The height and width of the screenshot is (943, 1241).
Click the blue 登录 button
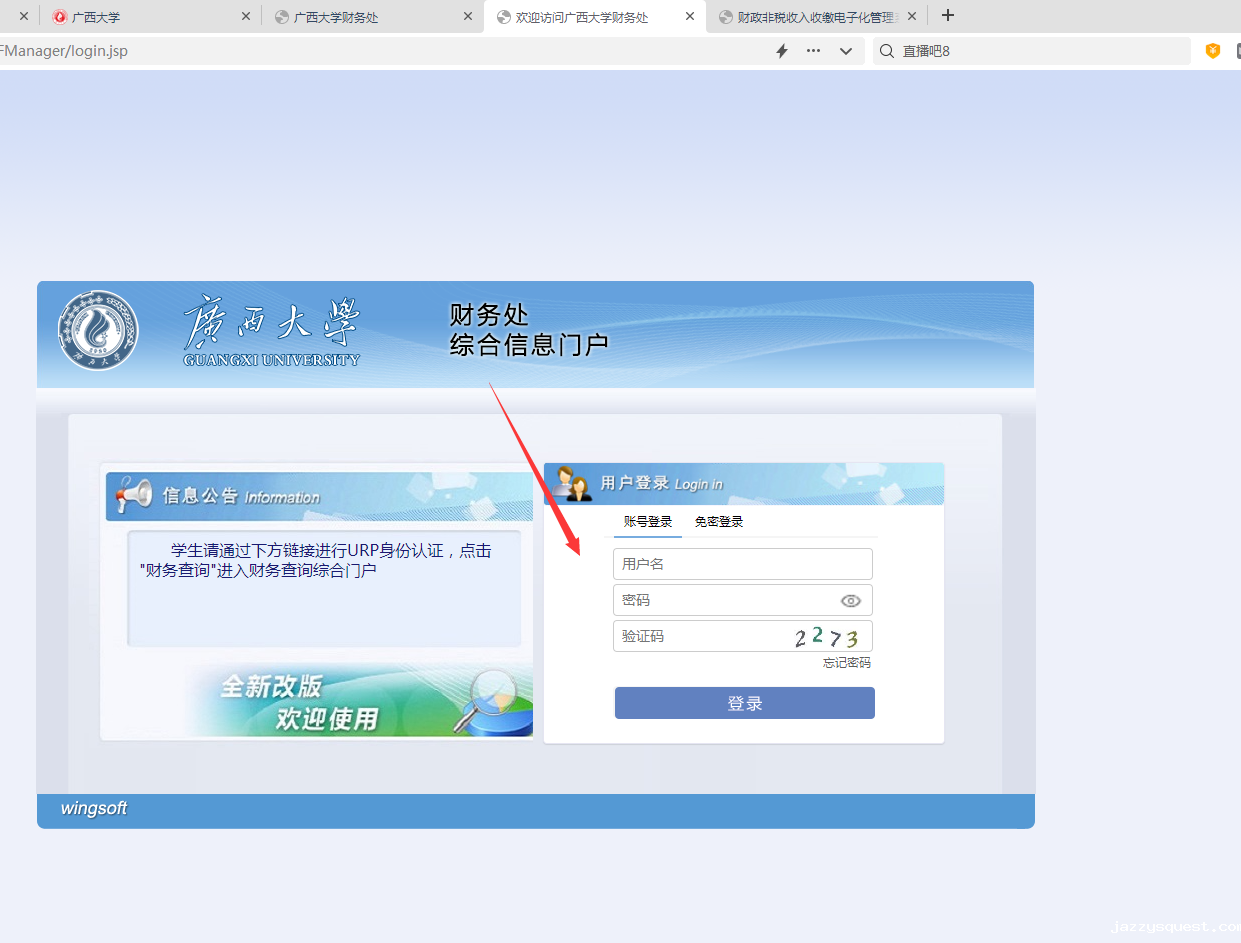pos(744,703)
